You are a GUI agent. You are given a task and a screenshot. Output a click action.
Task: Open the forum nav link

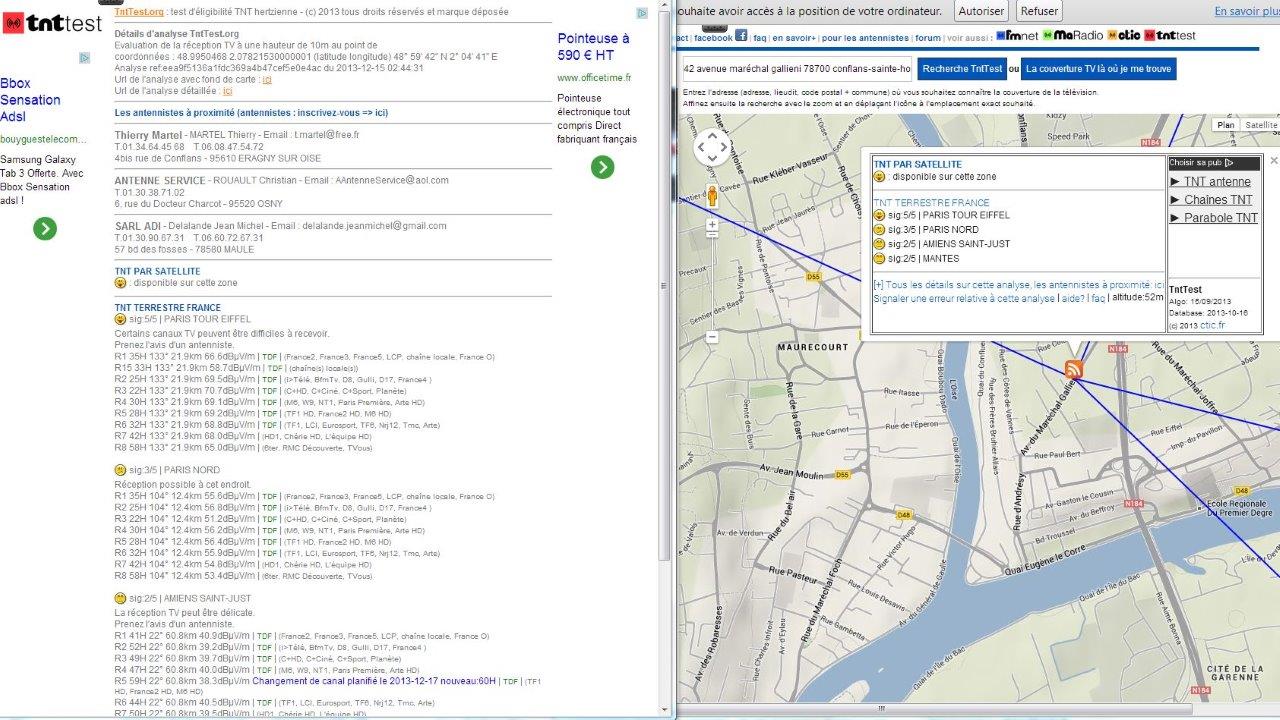coord(928,38)
